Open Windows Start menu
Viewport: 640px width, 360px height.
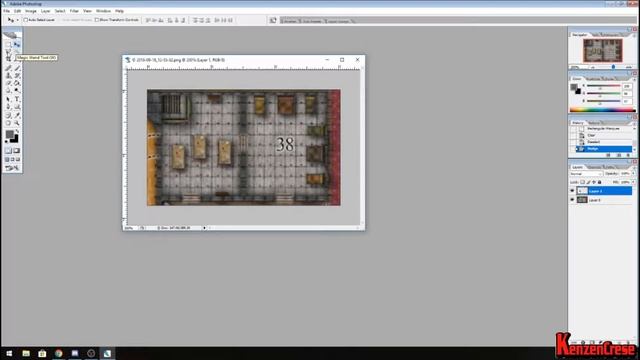click(x=9, y=353)
